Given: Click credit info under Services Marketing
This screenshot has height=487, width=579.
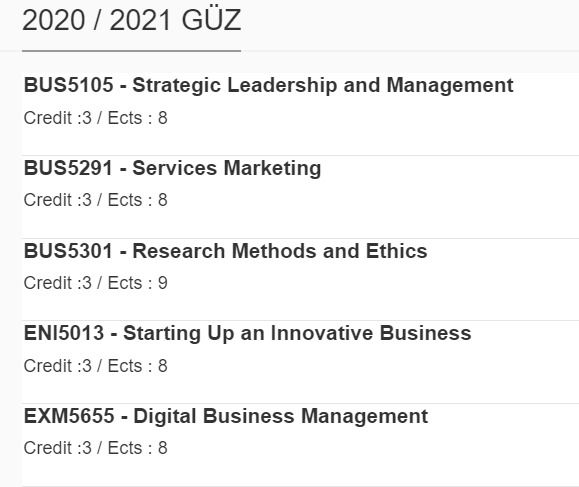Looking at the screenshot, I should click(x=96, y=200).
